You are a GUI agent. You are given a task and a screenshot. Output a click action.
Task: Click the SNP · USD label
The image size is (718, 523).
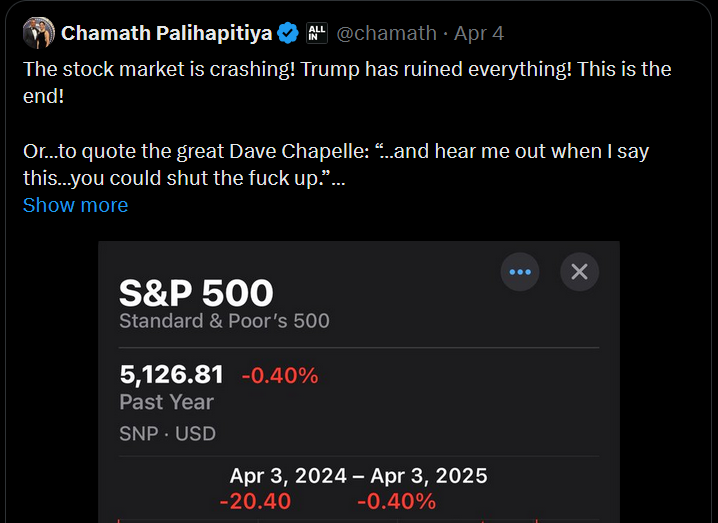pyautogui.click(x=167, y=434)
